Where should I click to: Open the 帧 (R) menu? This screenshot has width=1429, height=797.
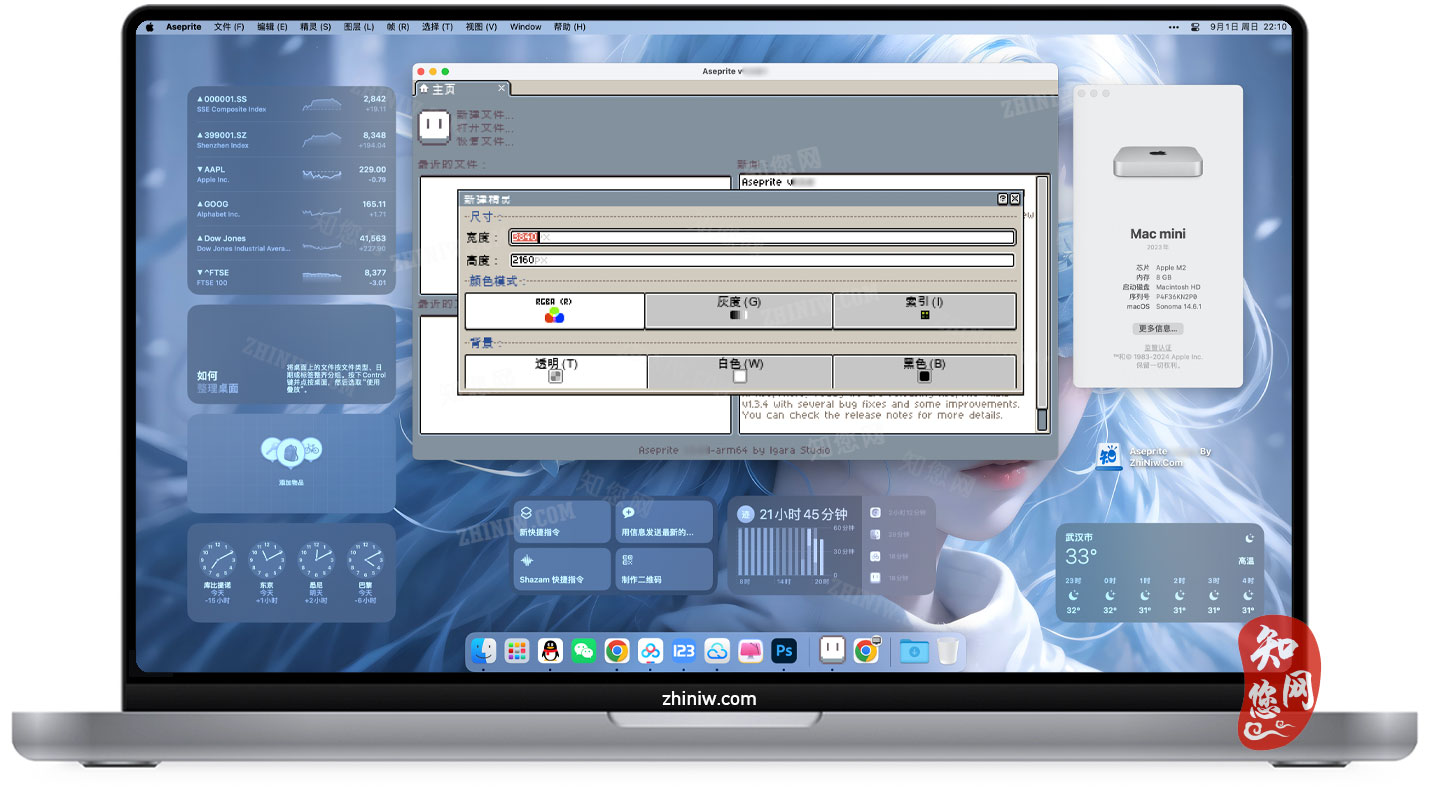click(x=397, y=27)
